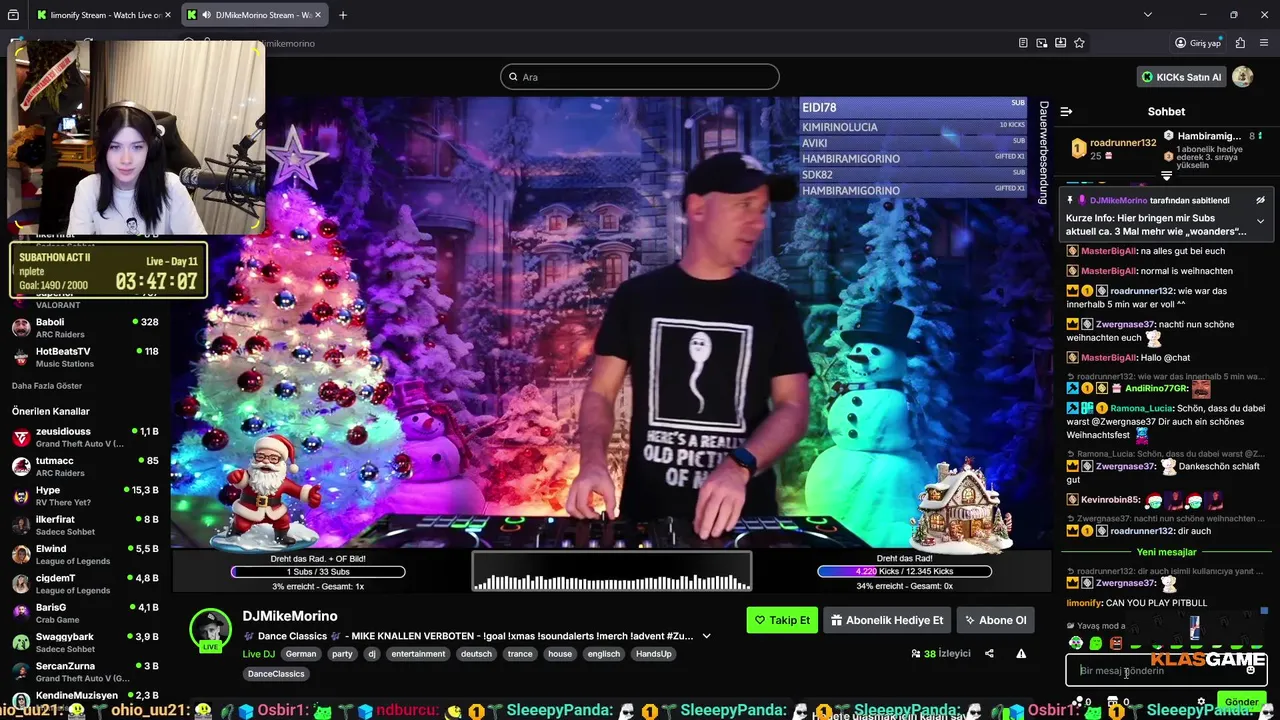Image resolution: width=1280 pixels, height=720 pixels.
Task: Select the dj tag
Action: tap(372, 654)
